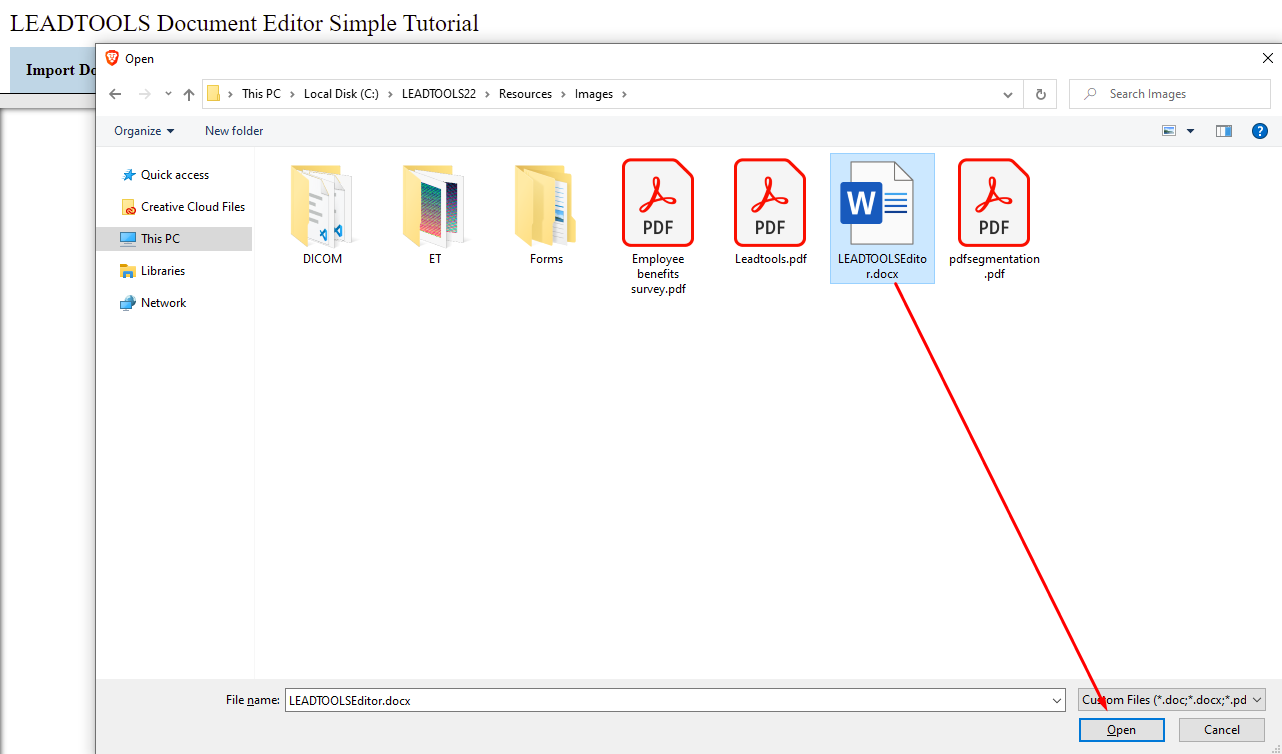Expand the Local Disk (C:) breadcrumb chevron
Screen dimensions: 1282x754
tap(390, 94)
